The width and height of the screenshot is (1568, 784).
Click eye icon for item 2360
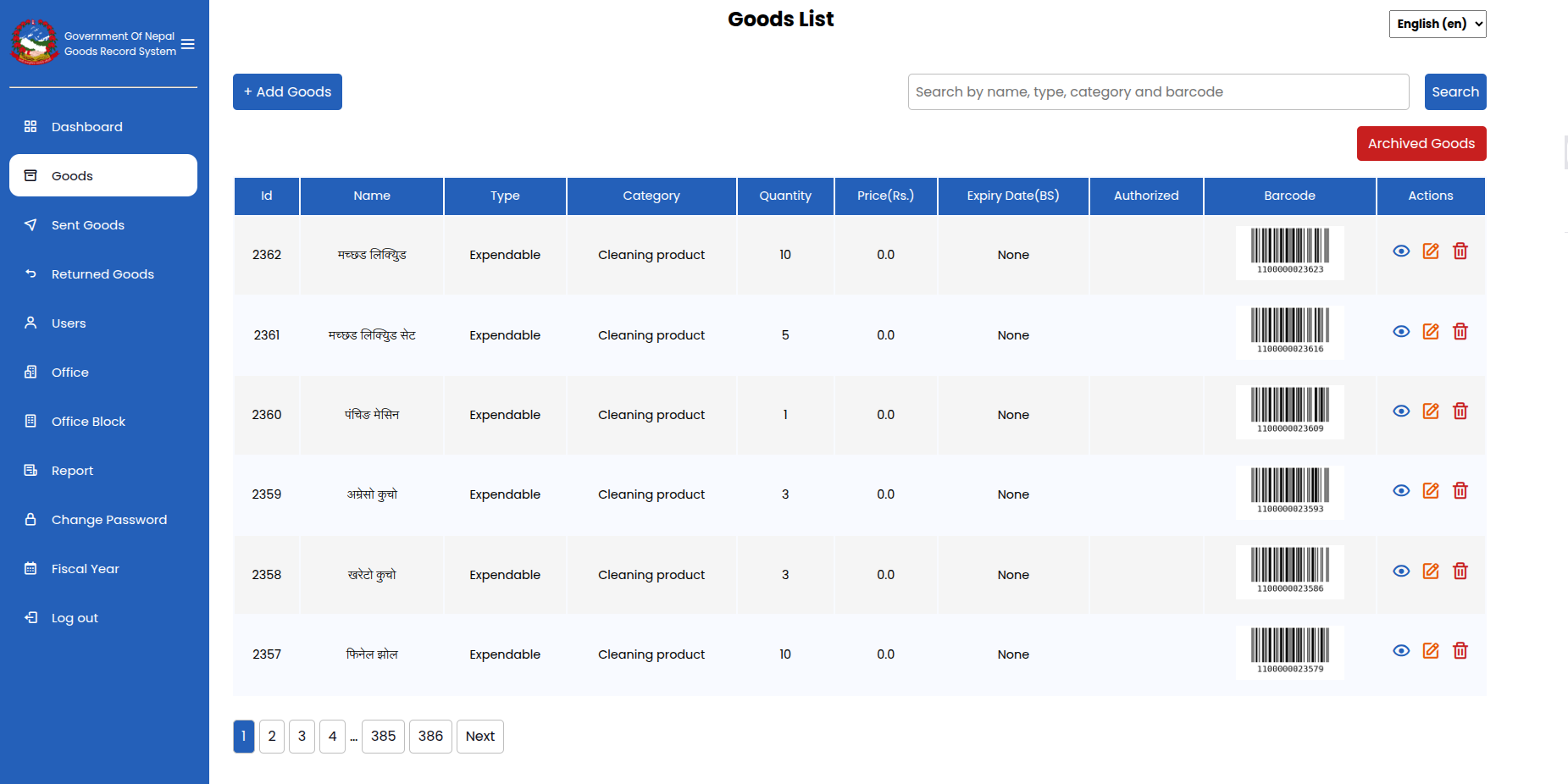click(1401, 411)
